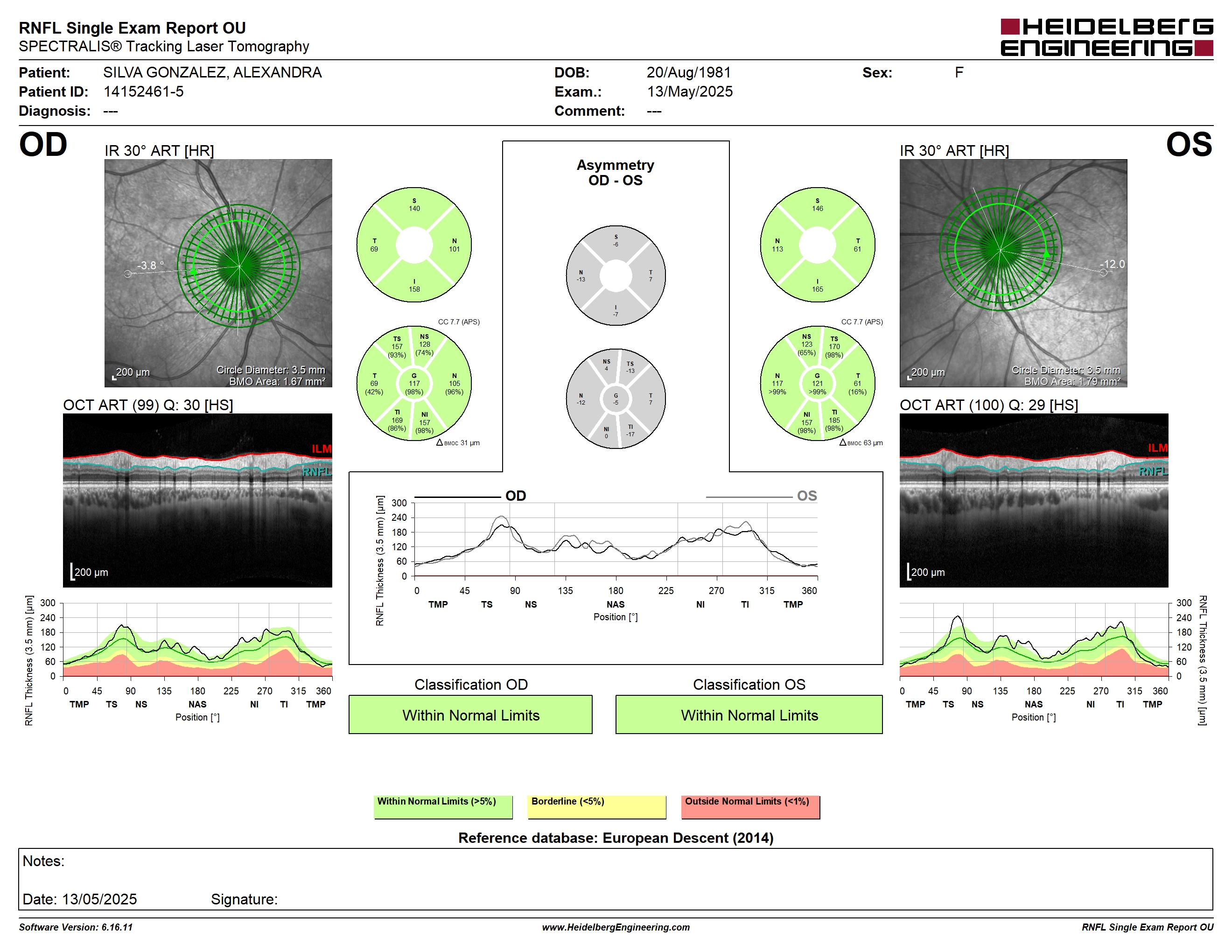The image size is (1232, 952).
Task: Click the OD RNFL thickness profile graph
Action: (197, 639)
